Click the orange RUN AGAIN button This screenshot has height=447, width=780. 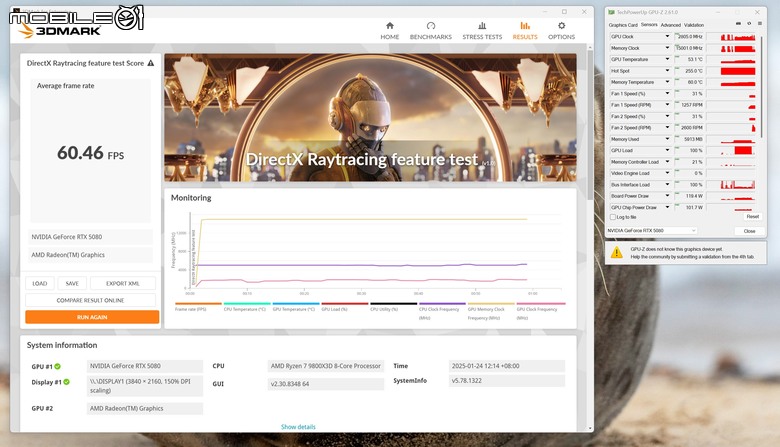(92, 317)
